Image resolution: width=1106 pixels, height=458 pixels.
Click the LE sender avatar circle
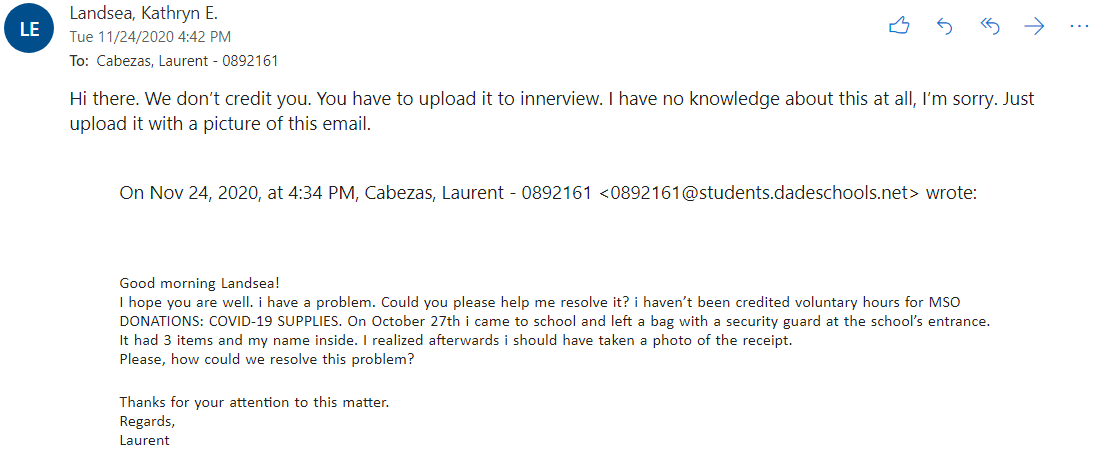pyautogui.click(x=30, y=29)
